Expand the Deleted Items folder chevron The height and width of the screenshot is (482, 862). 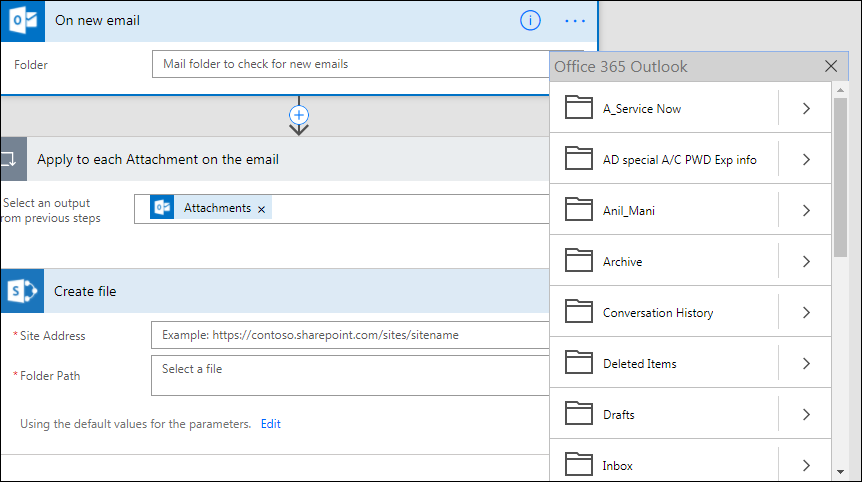(x=806, y=363)
